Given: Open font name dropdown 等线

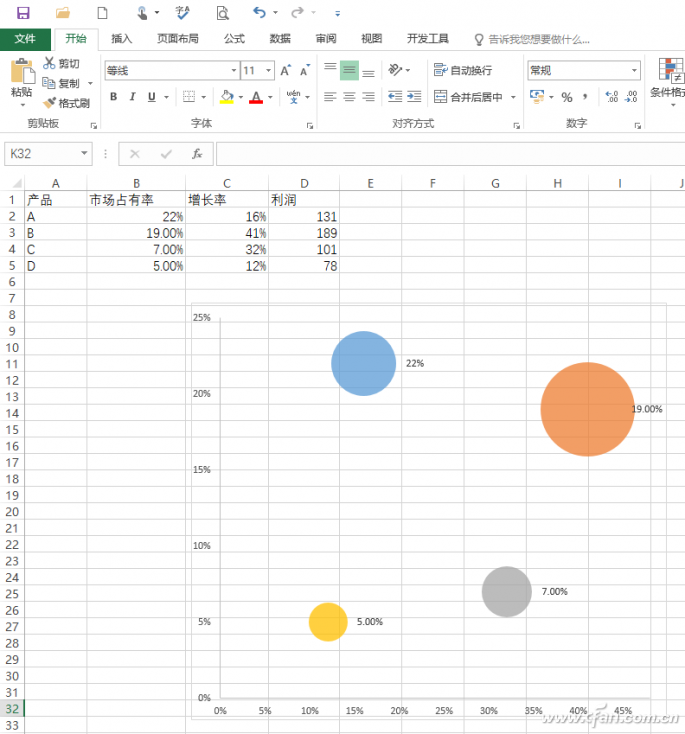Looking at the screenshot, I should point(234,70).
